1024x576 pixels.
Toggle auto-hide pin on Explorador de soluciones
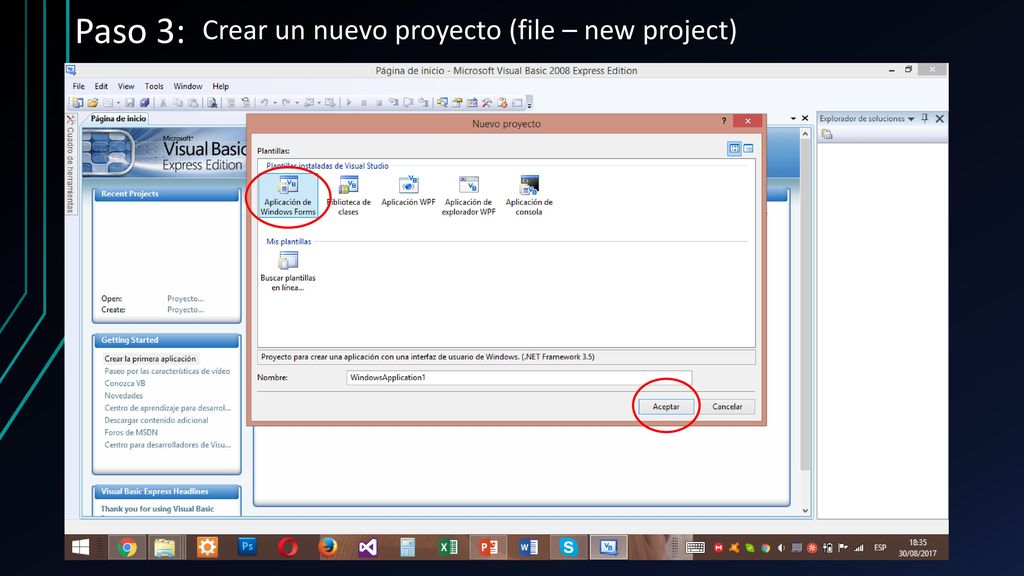pos(925,118)
